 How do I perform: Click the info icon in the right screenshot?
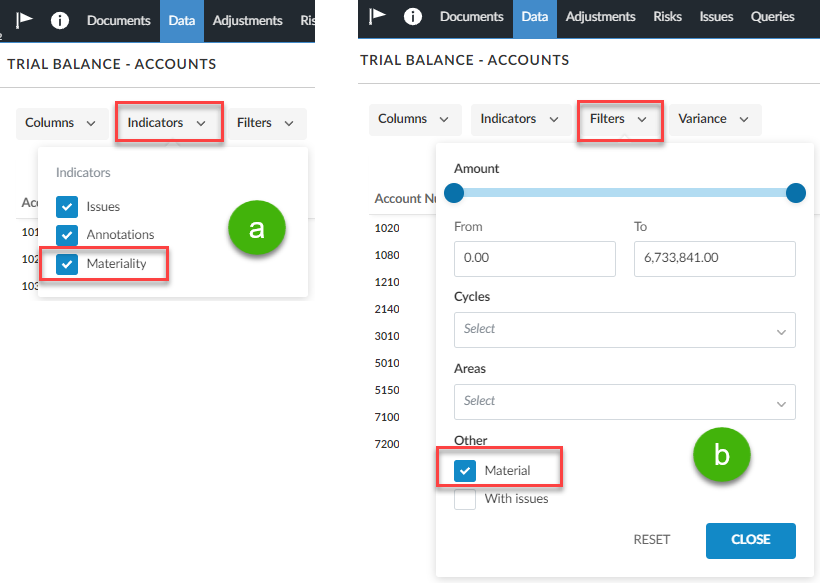[x=413, y=17]
